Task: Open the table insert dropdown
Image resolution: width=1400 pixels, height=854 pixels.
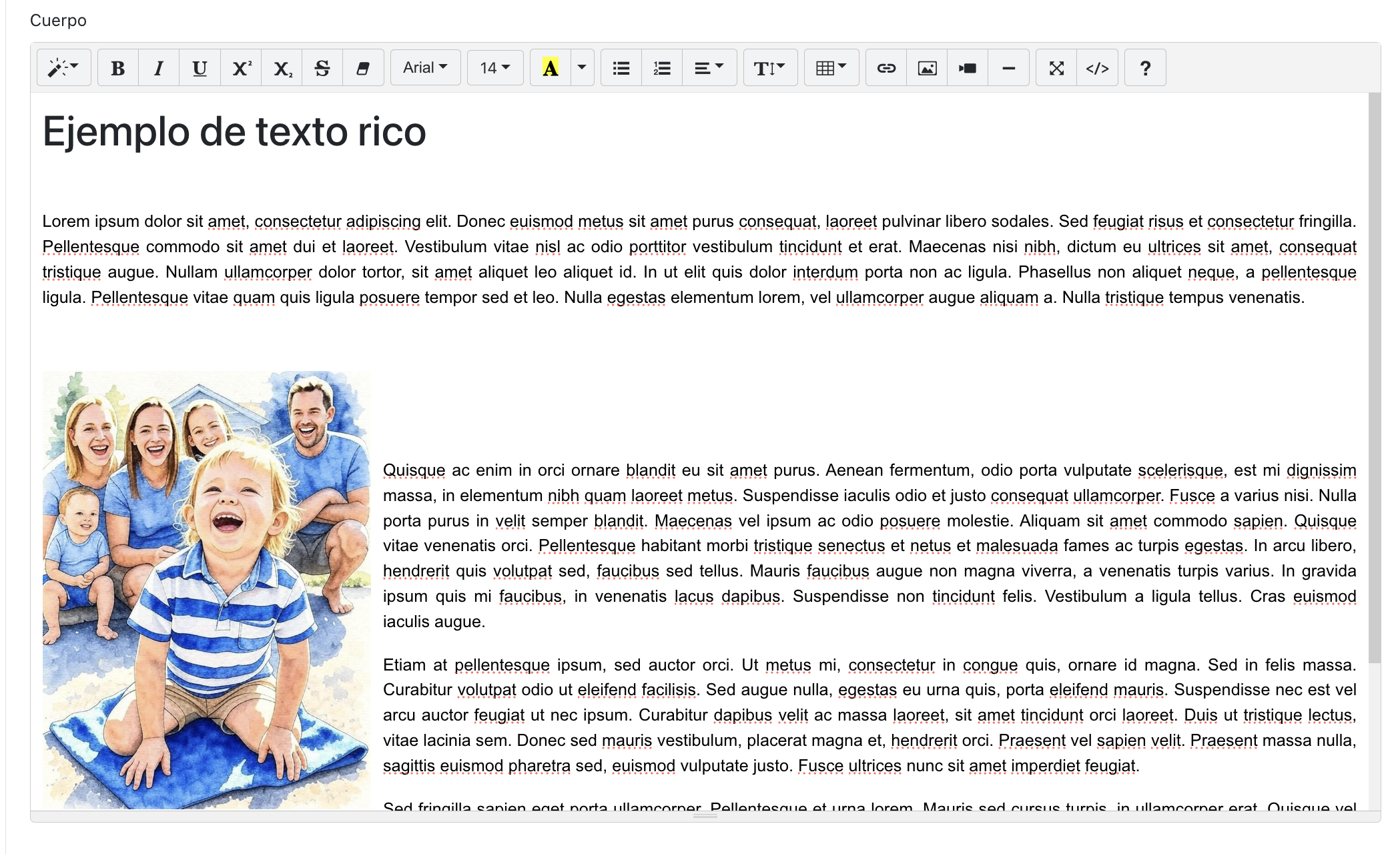Action: coord(831,68)
